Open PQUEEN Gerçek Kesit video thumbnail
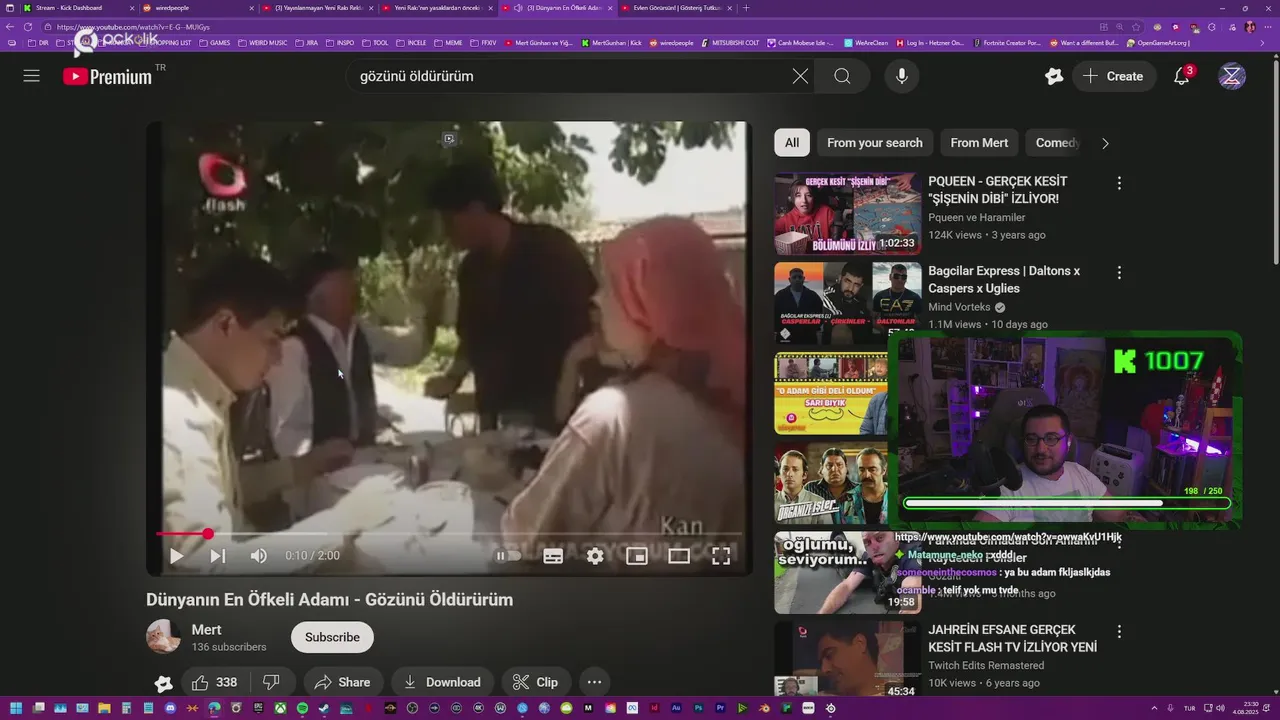Image resolution: width=1280 pixels, height=720 pixels. tap(847, 214)
